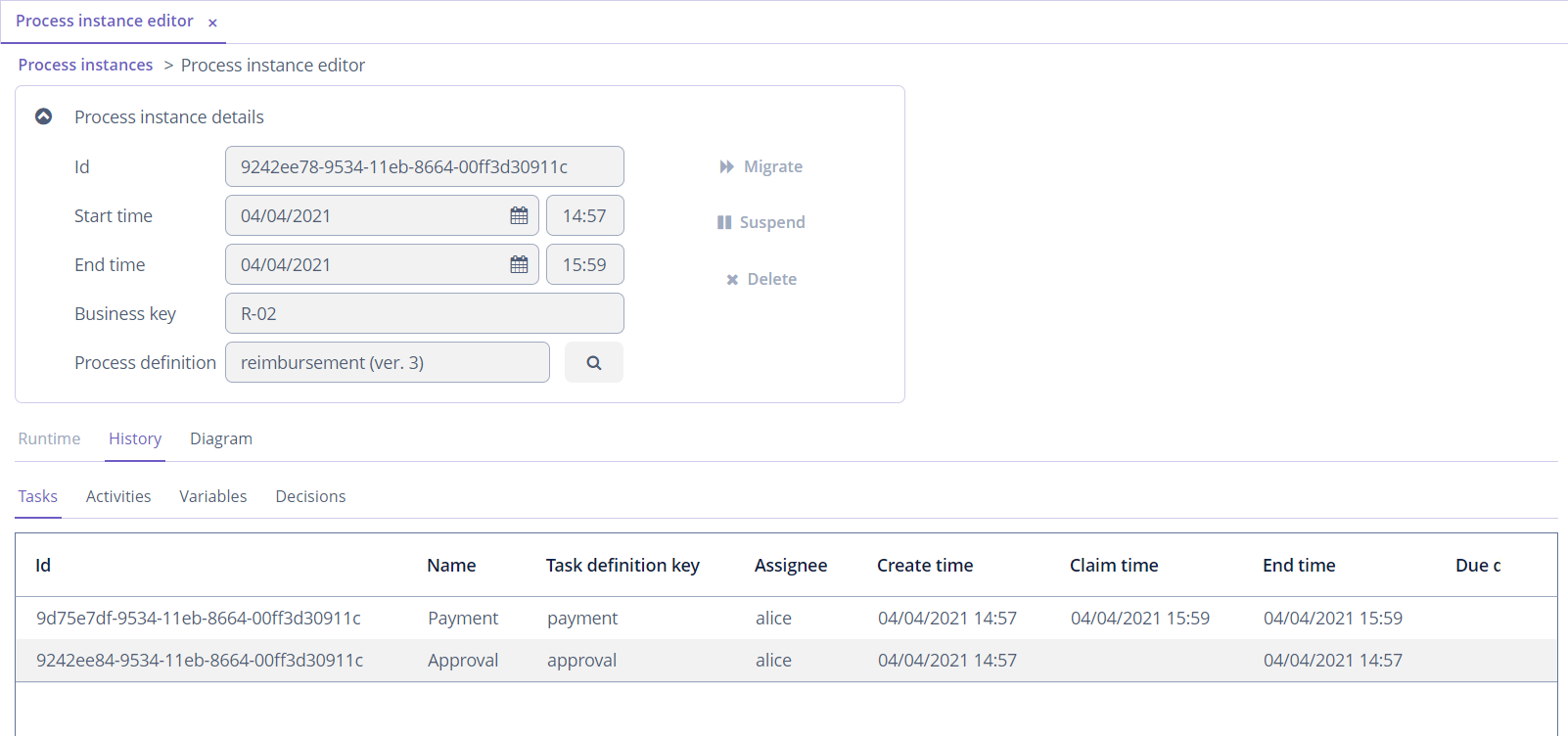Select the Process instance editor tab

(x=104, y=21)
